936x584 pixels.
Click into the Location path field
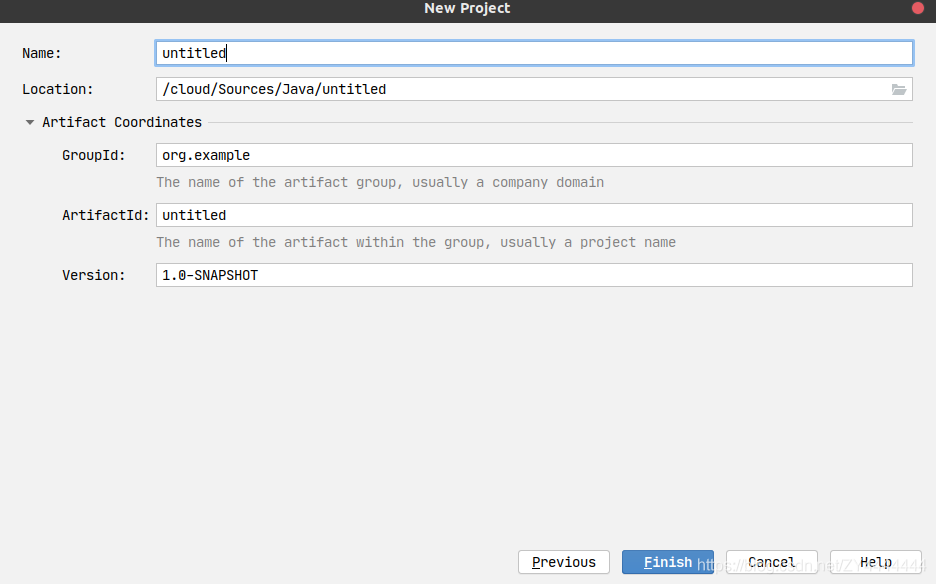[520, 89]
